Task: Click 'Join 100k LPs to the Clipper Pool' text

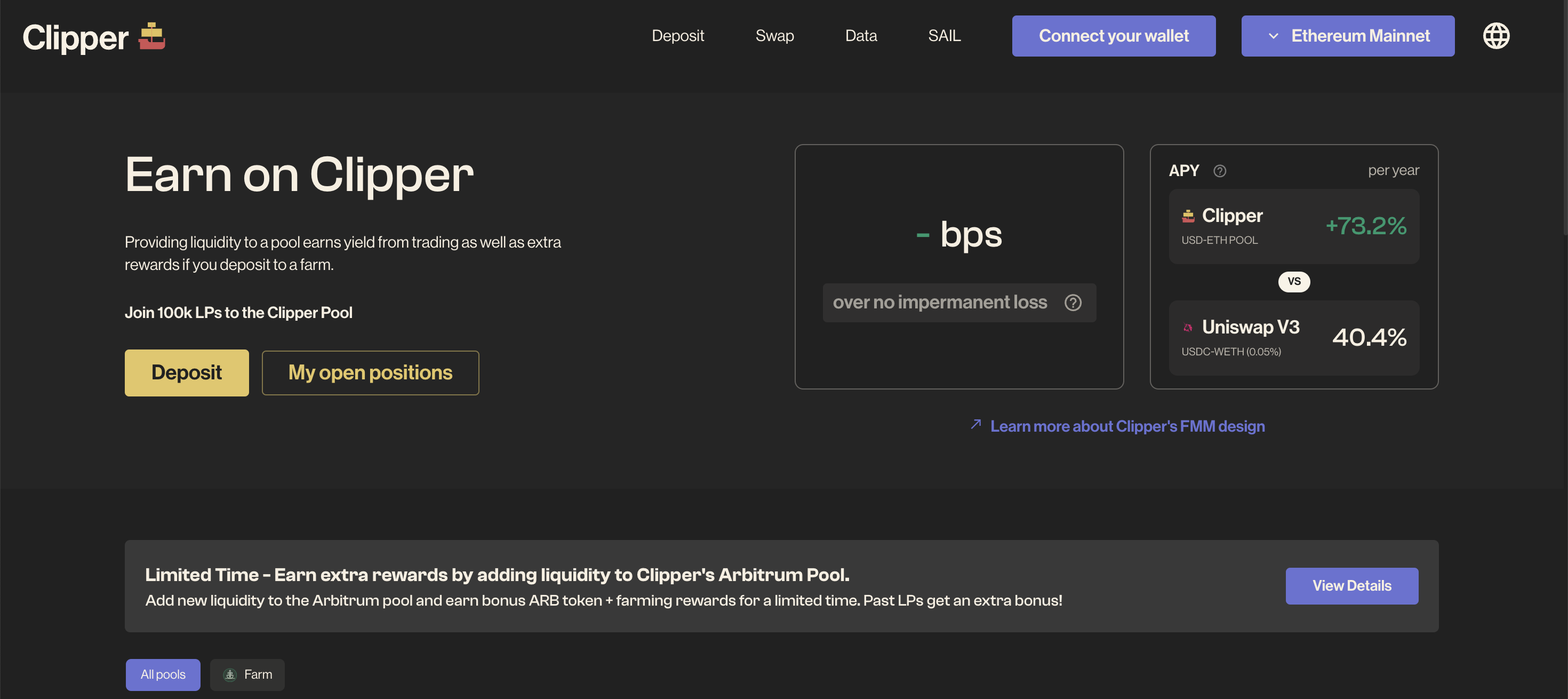Action: point(238,313)
